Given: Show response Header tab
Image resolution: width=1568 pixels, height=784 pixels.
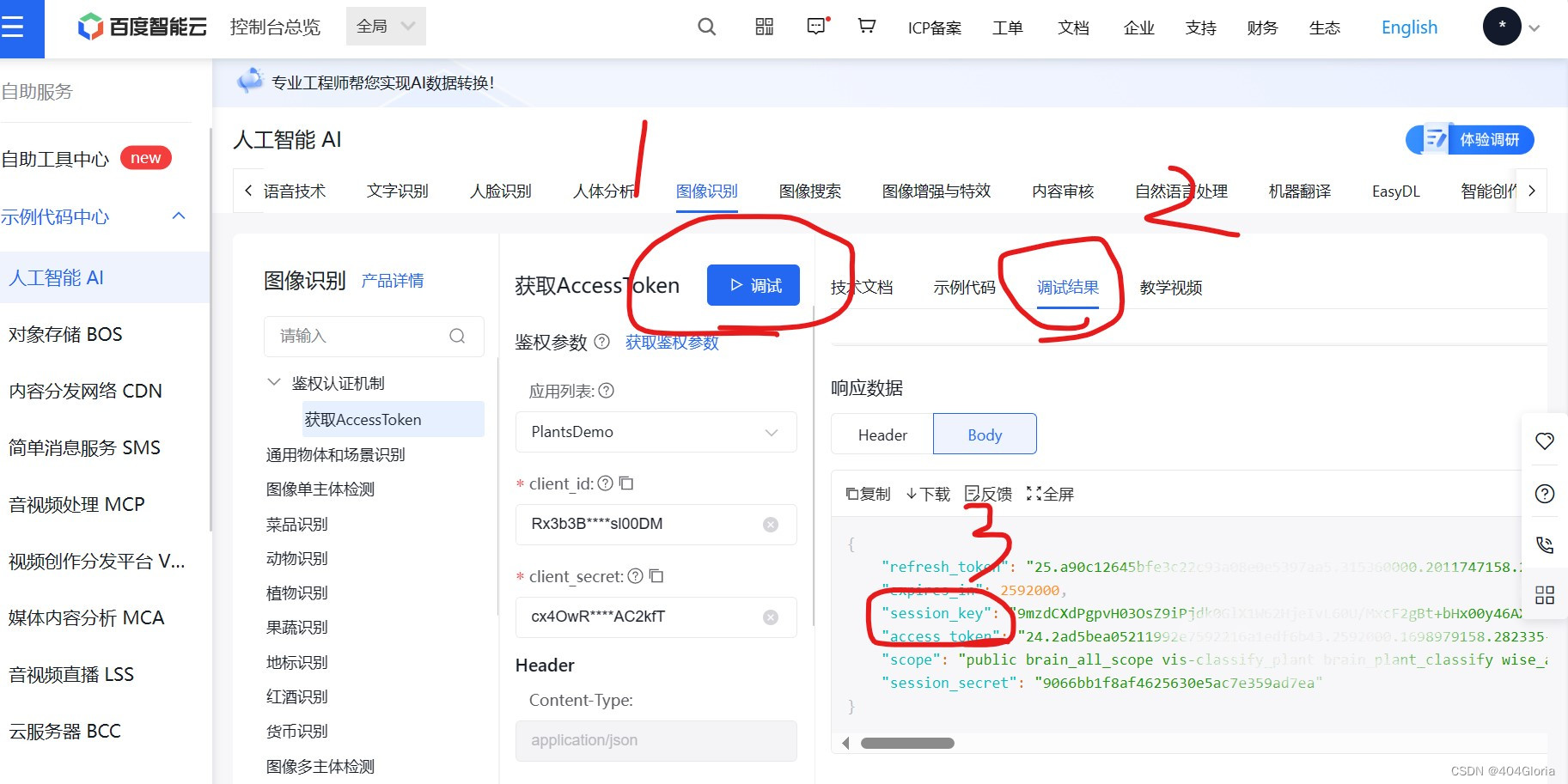Looking at the screenshot, I should 882,435.
